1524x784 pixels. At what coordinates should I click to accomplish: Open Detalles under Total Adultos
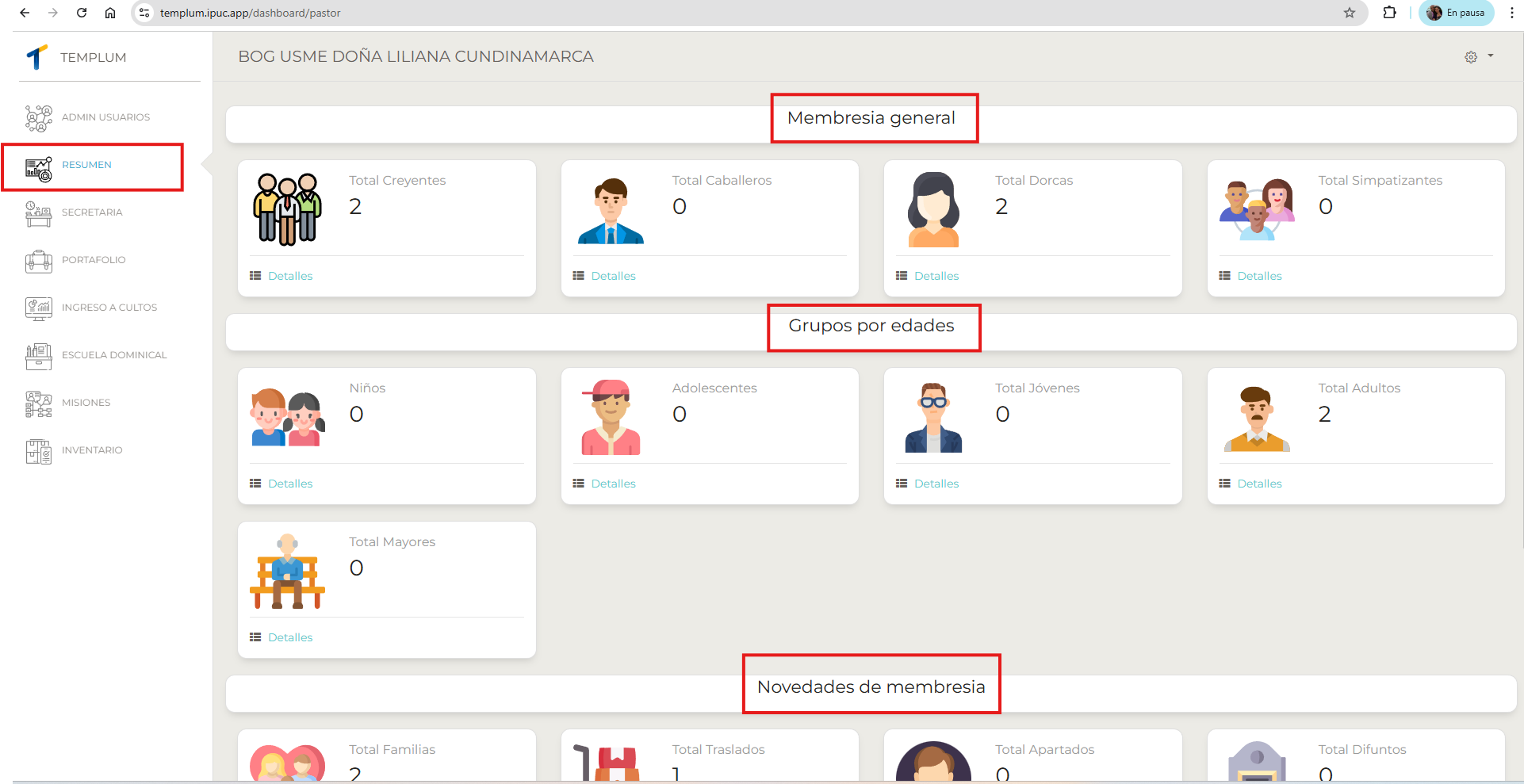[x=1258, y=484]
